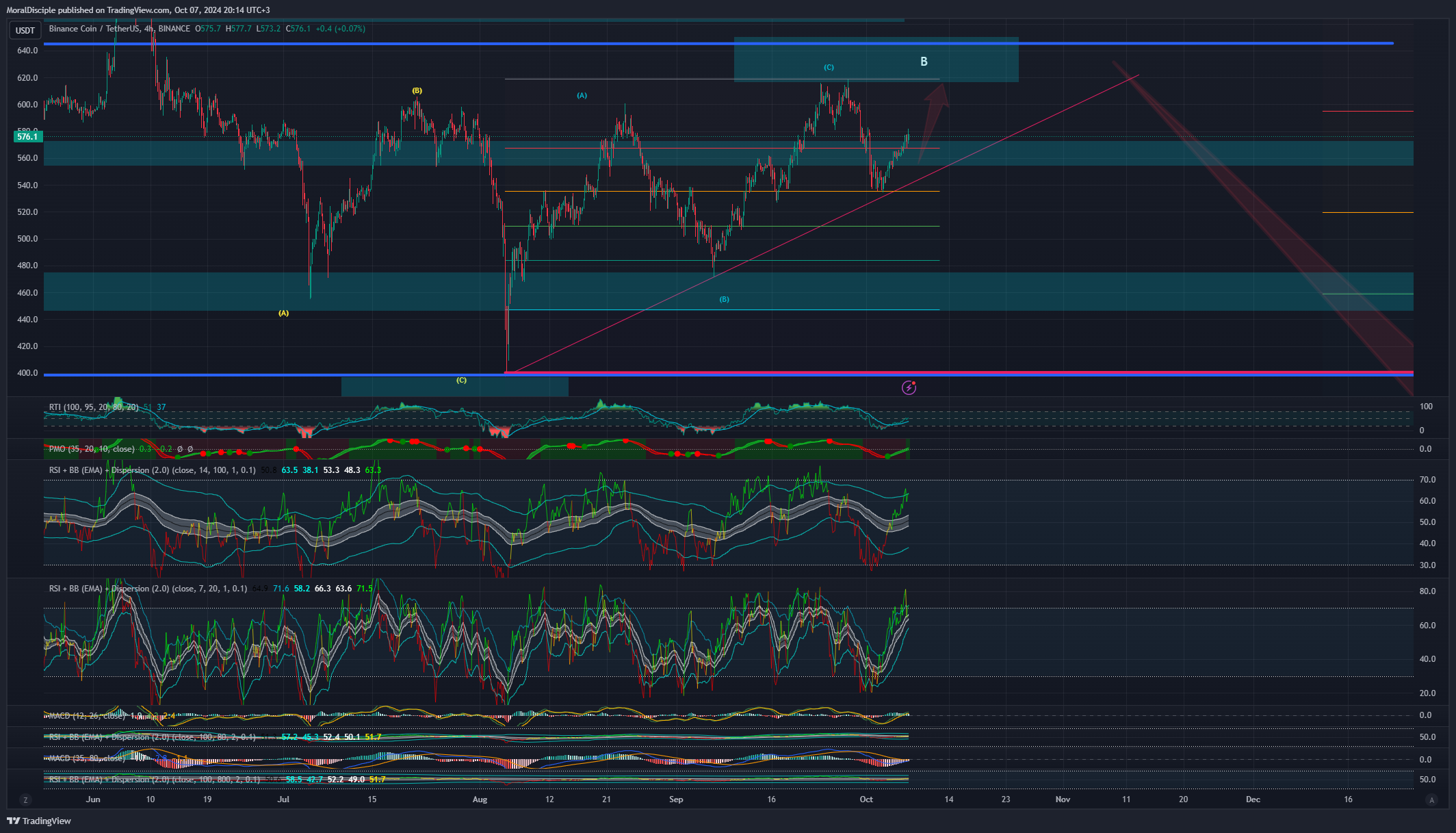The image size is (1456, 833).
Task: Click the Jul label on the time axis
Action: click(283, 799)
